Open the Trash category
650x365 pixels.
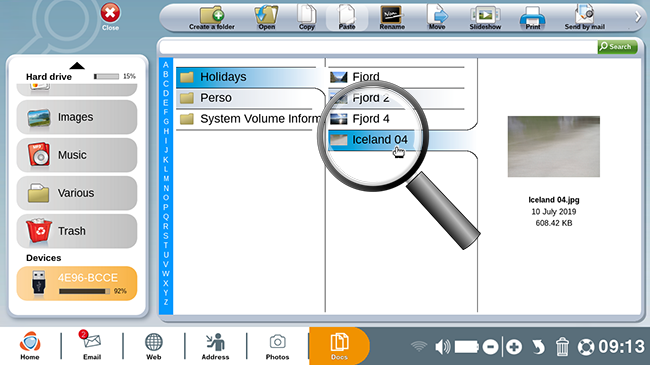[x=77, y=231]
